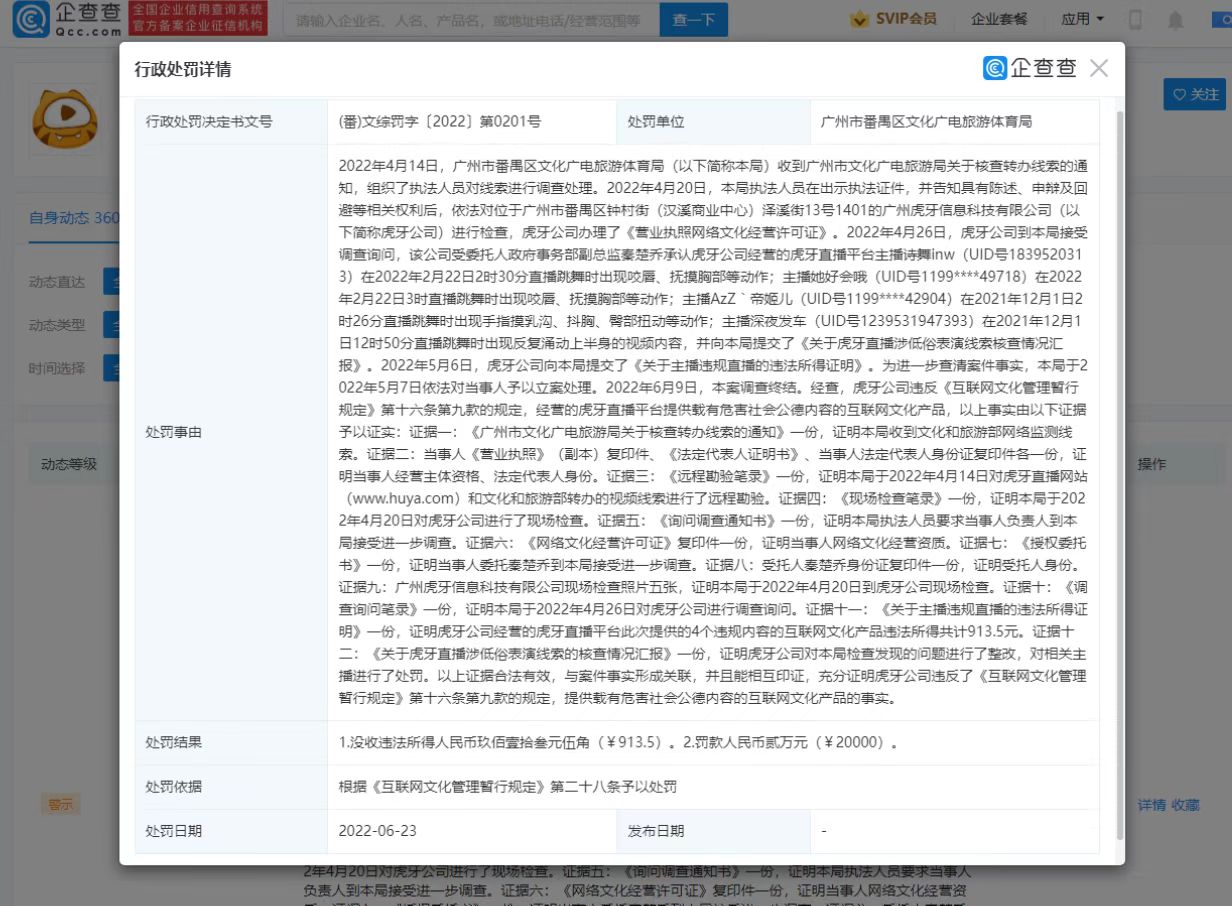Click 时间选择 filter label

click(57, 368)
